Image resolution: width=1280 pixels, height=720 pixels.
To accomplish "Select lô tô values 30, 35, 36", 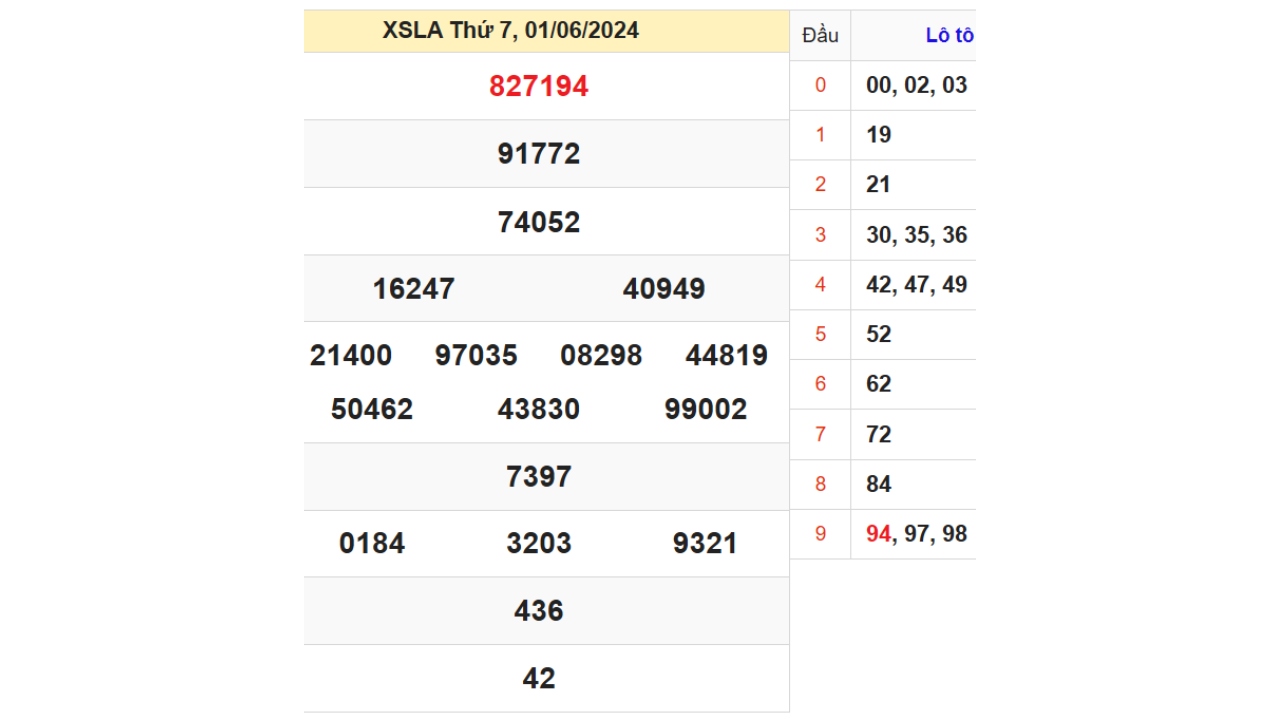I will coord(917,235).
